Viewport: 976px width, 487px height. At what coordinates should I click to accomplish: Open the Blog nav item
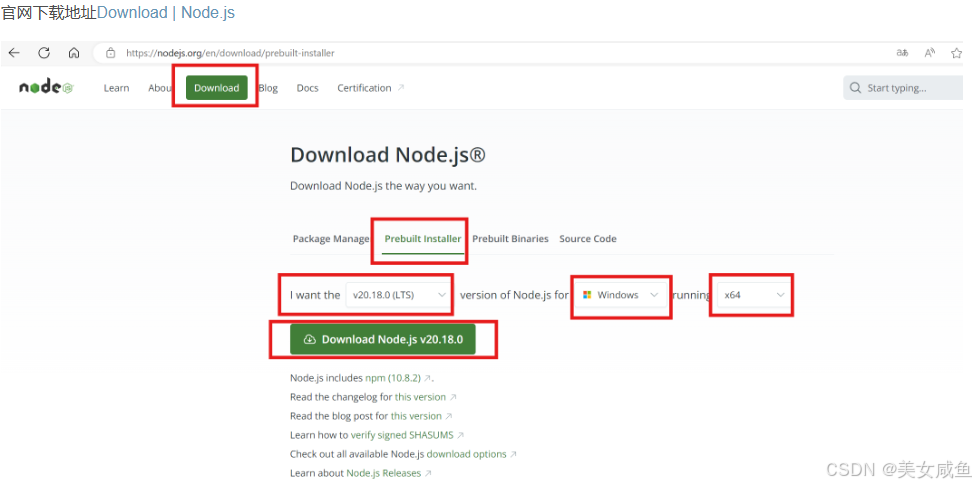tap(268, 88)
